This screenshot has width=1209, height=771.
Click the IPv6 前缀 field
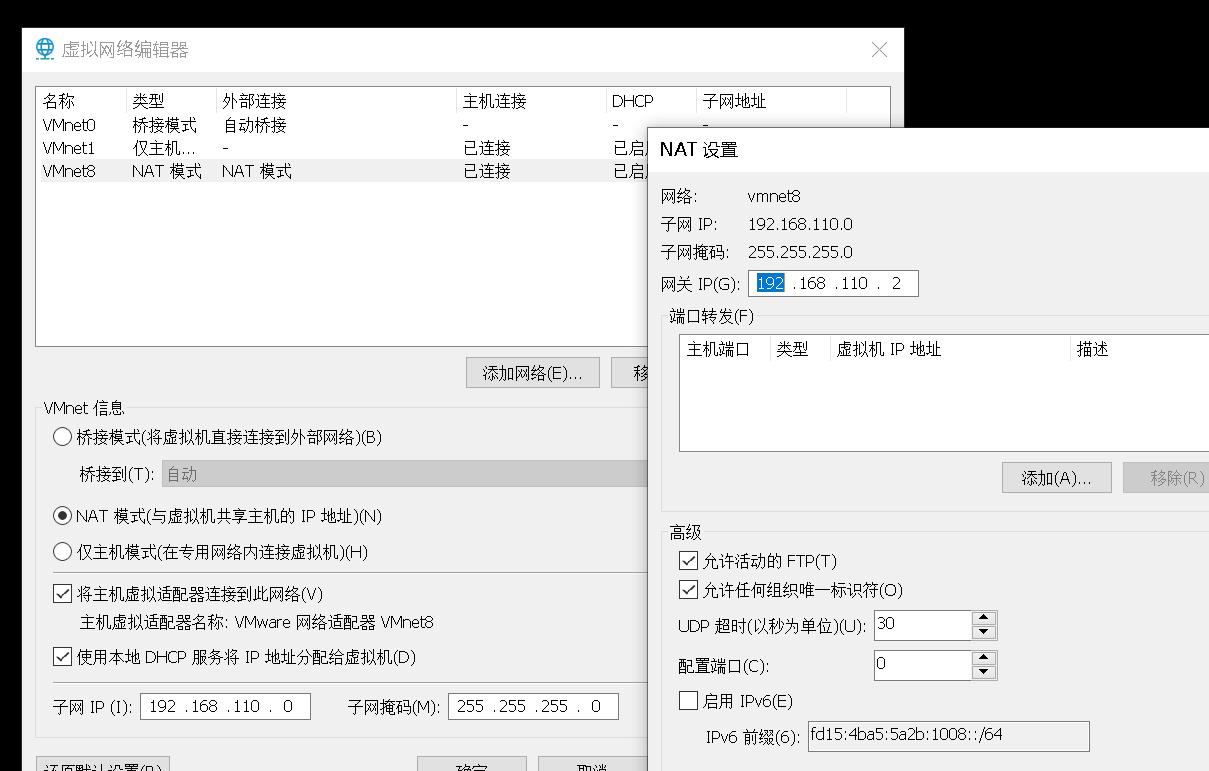tap(947, 736)
